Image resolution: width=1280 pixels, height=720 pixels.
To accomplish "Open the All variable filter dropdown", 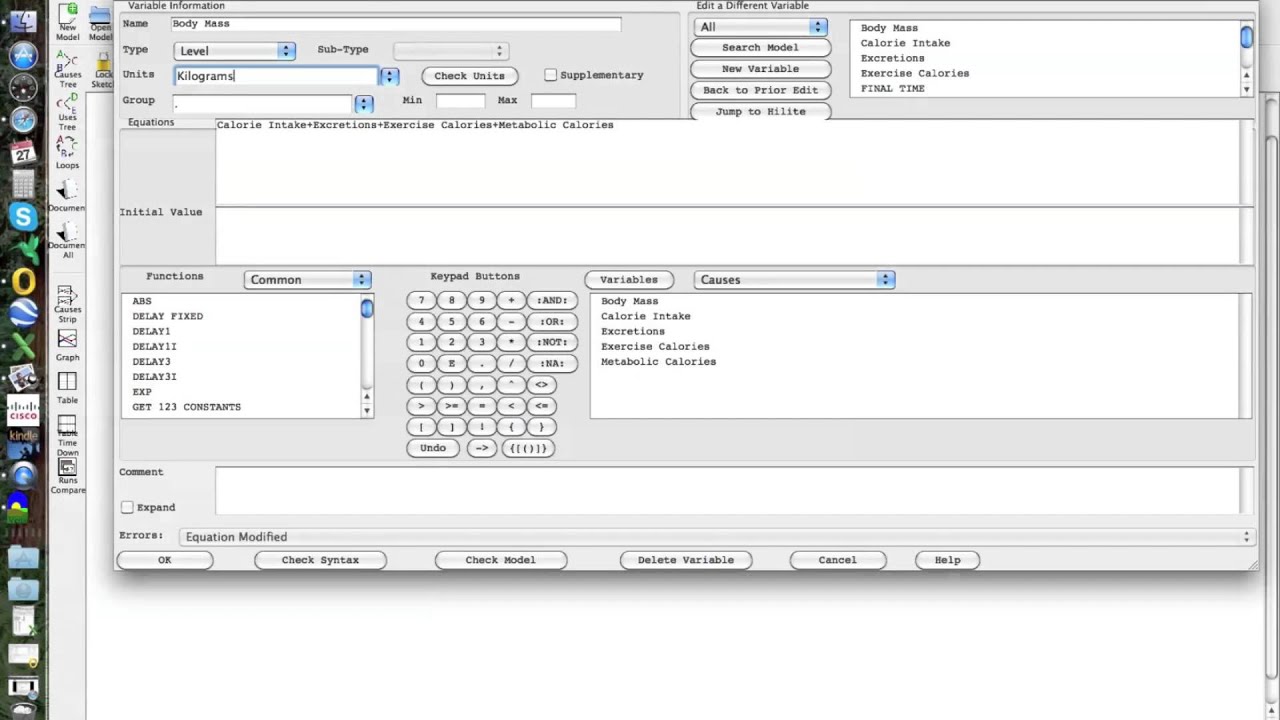I will click(x=760, y=27).
